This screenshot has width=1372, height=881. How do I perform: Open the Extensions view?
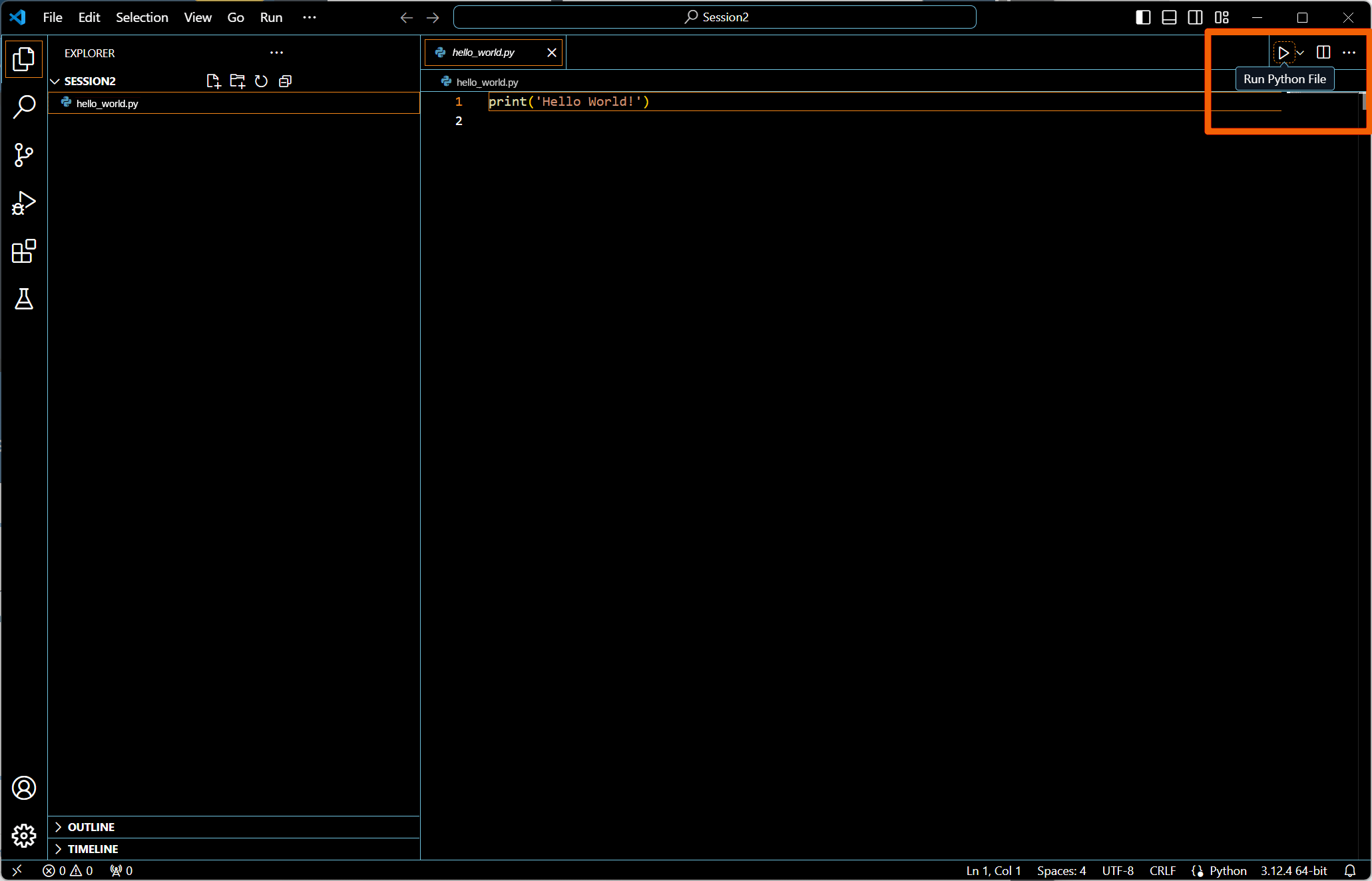click(x=24, y=252)
